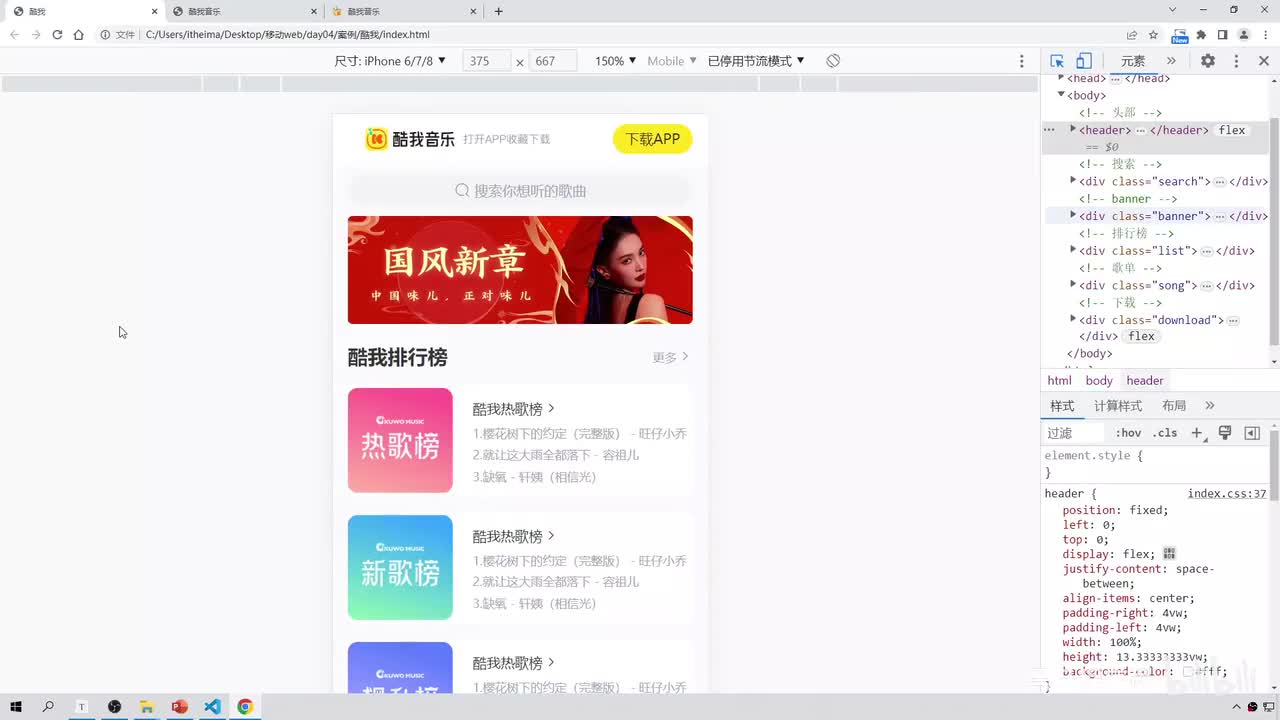Expand the div class="download" node

[x=1073, y=319]
